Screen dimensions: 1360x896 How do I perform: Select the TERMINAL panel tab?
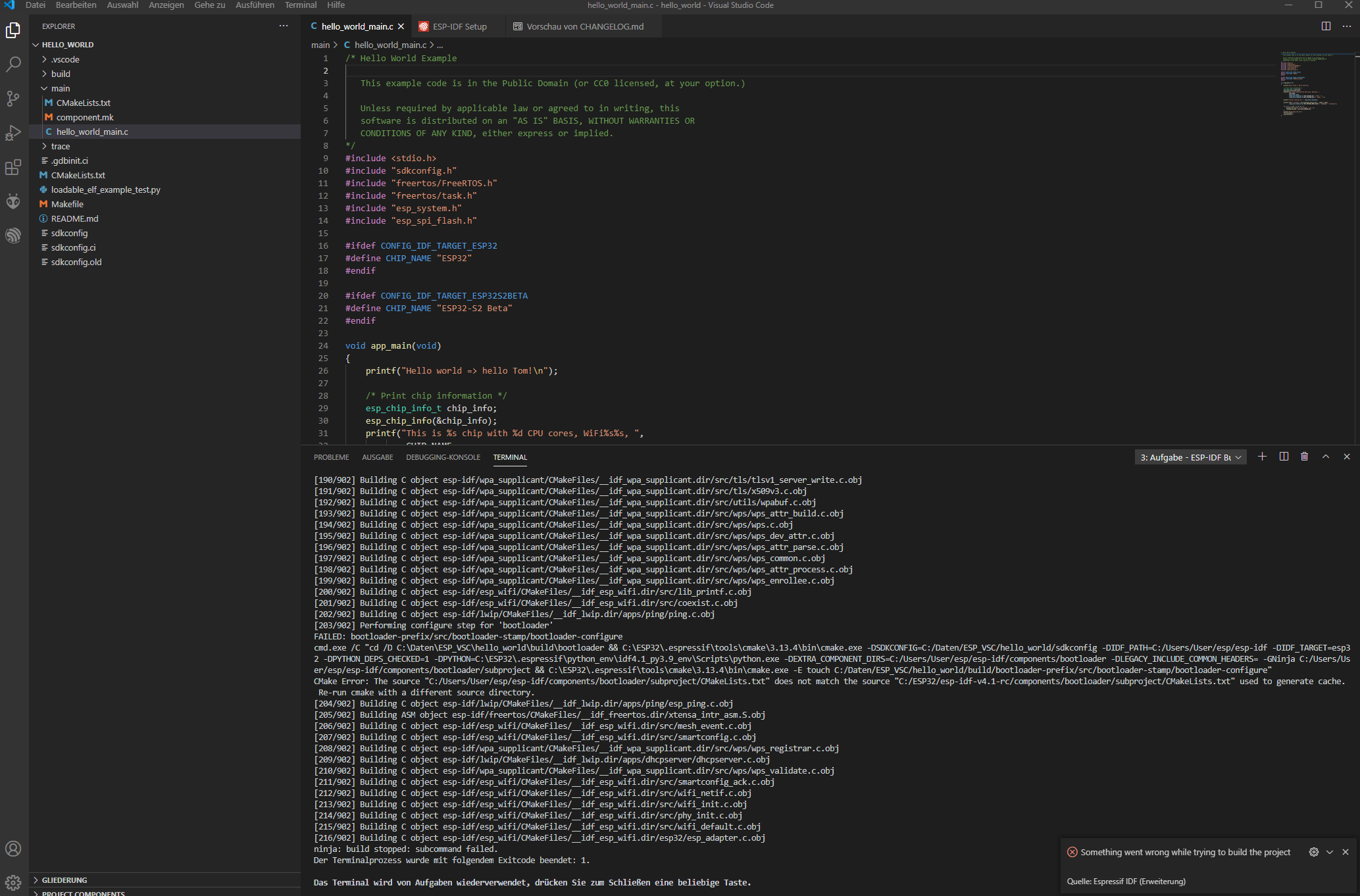511,457
